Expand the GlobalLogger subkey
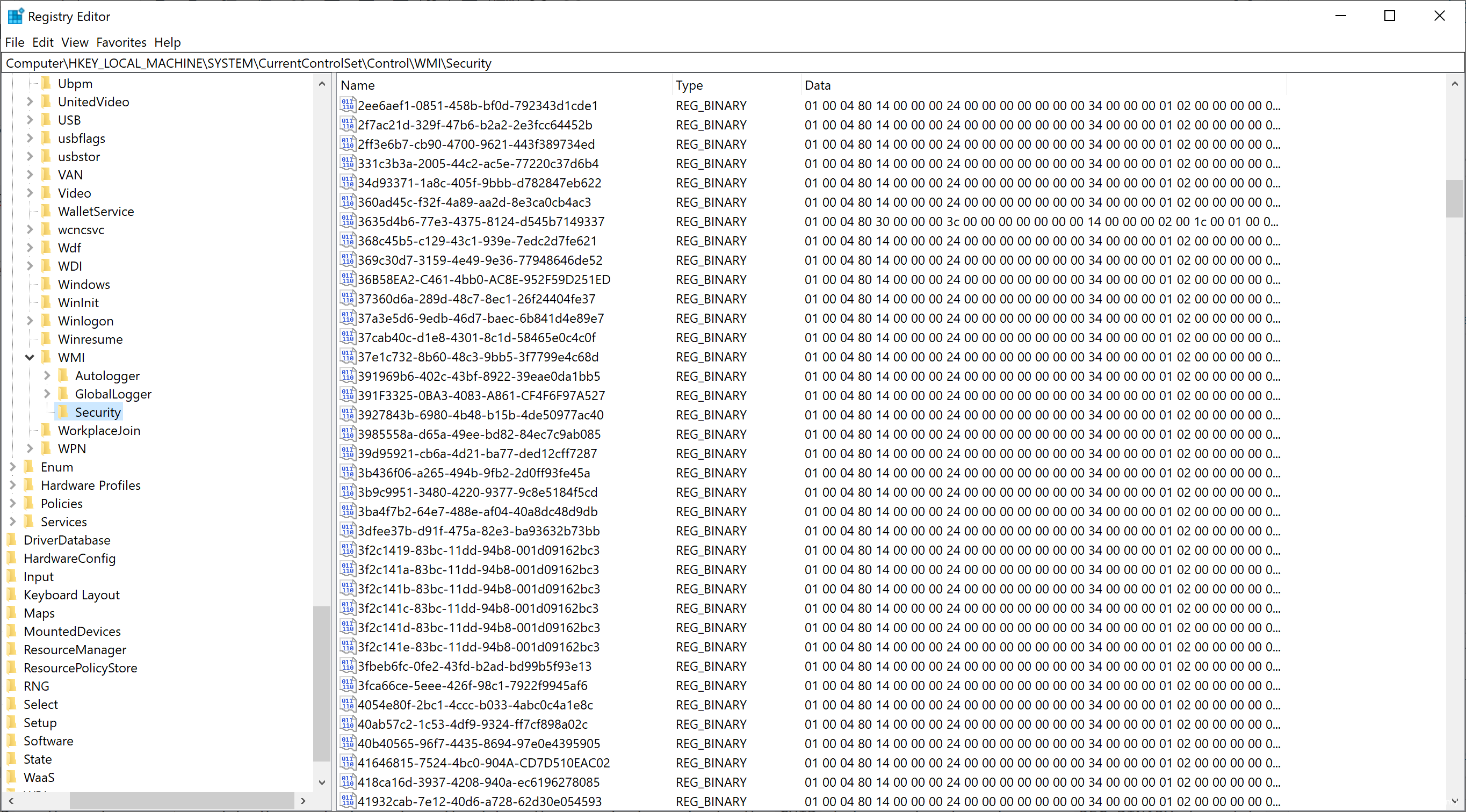 click(47, 394)
